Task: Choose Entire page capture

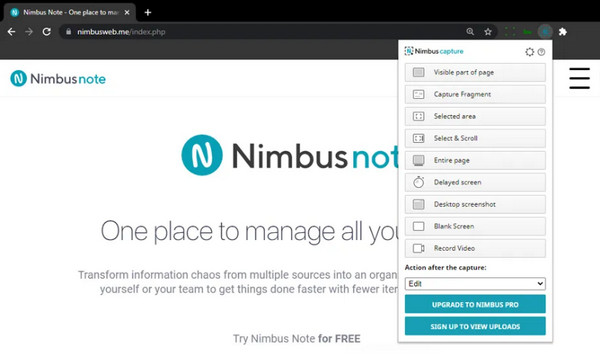Action: click(475, 160)
